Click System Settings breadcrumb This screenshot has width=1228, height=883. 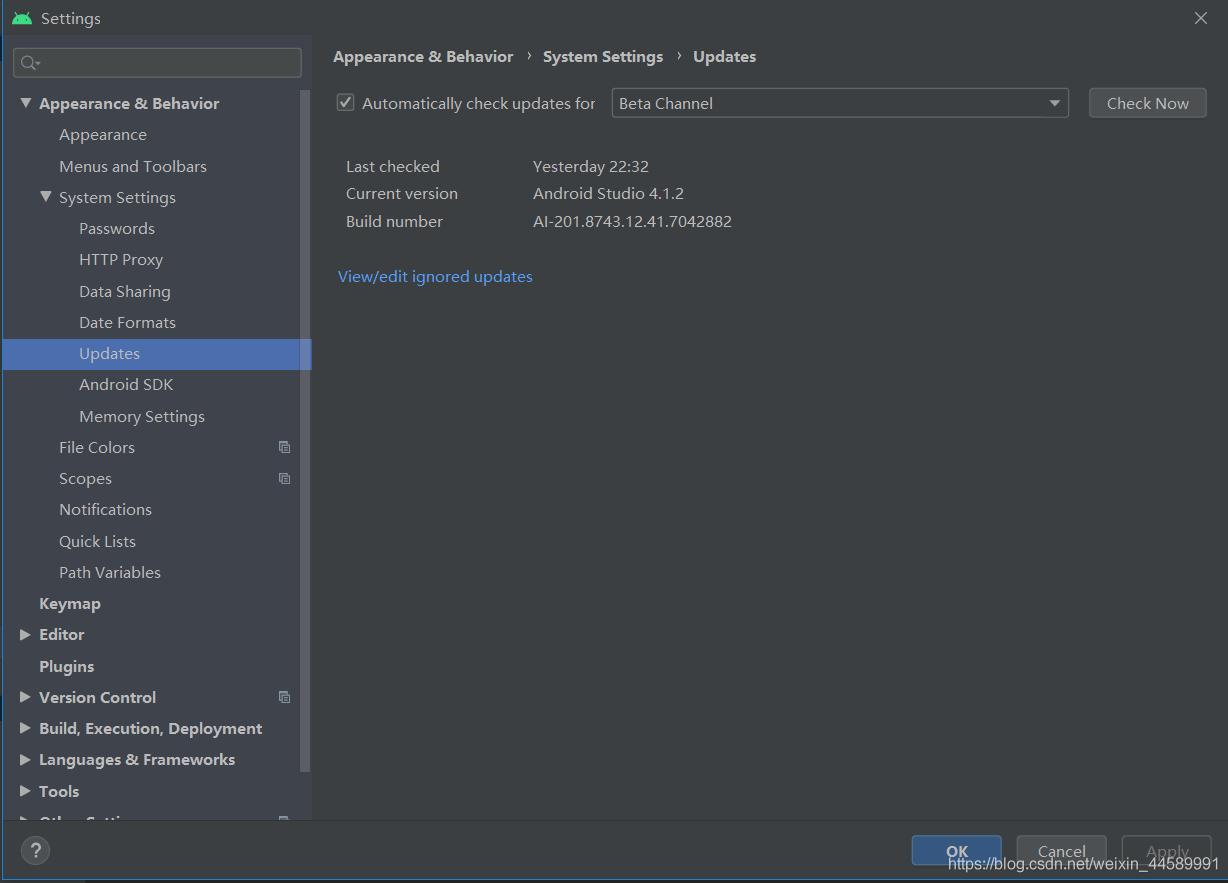(x=603, y=56)
